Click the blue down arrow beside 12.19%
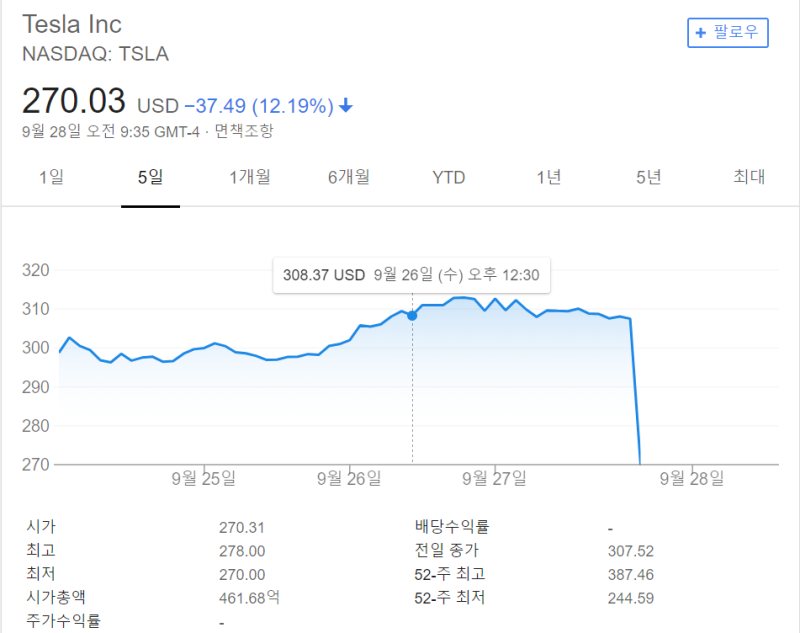The width and height of the screenshot is (800, 633). (345, 106)
